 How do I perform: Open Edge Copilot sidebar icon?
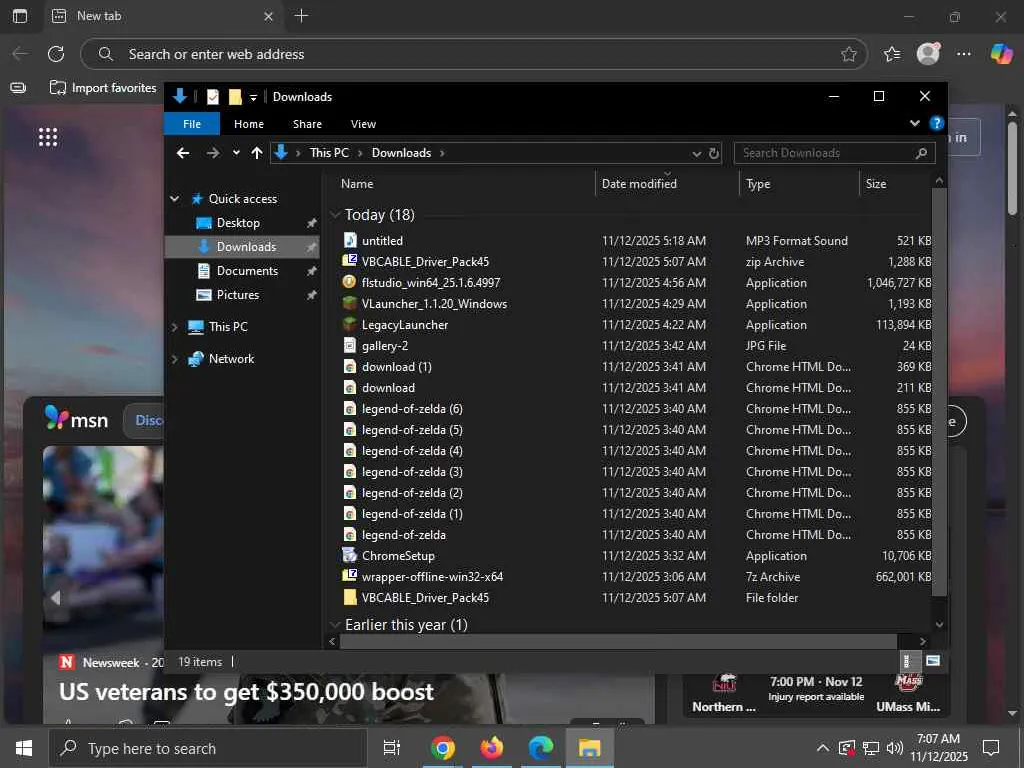point(1001,54)
